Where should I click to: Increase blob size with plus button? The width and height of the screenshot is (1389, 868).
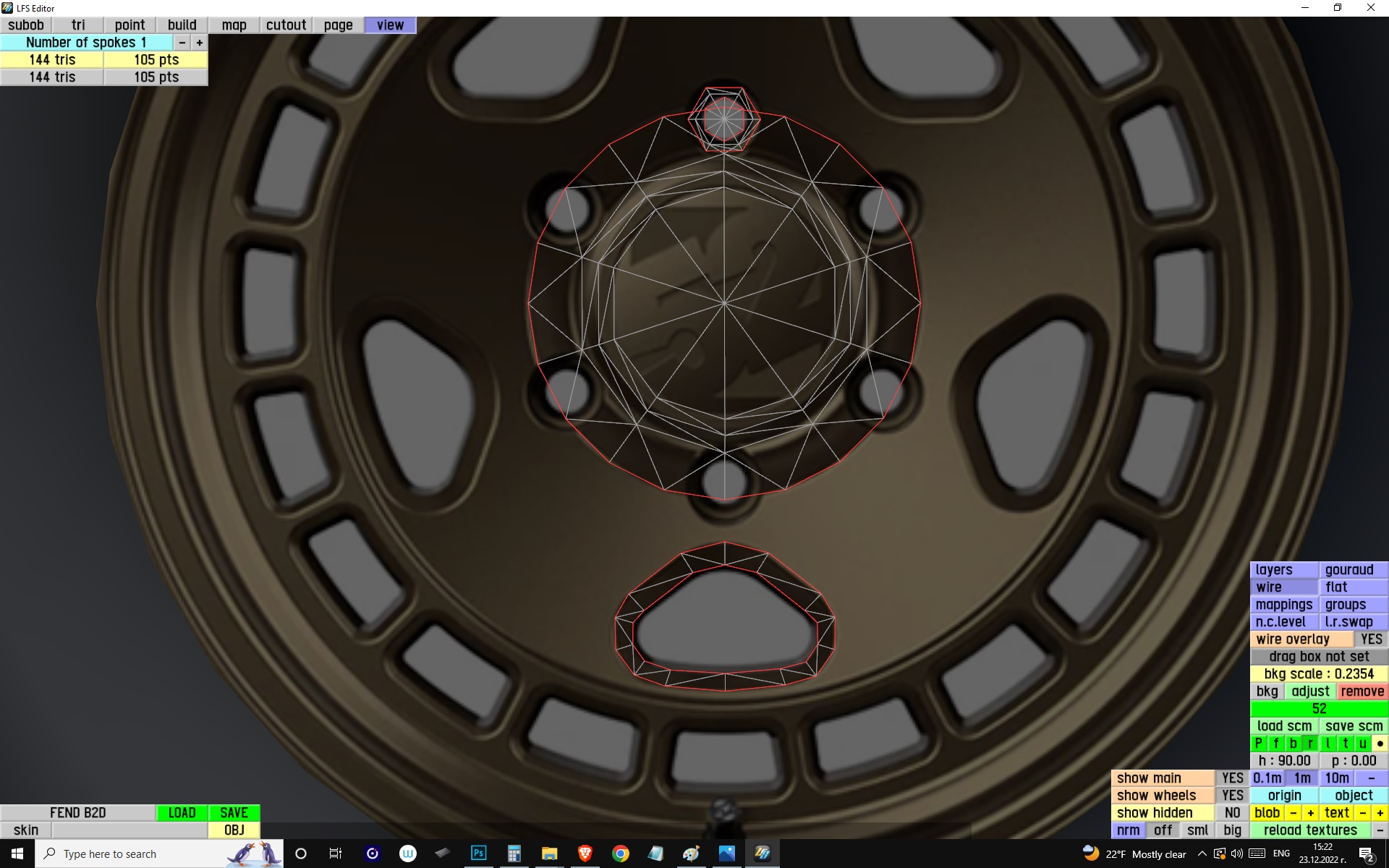click(1310, 813)
